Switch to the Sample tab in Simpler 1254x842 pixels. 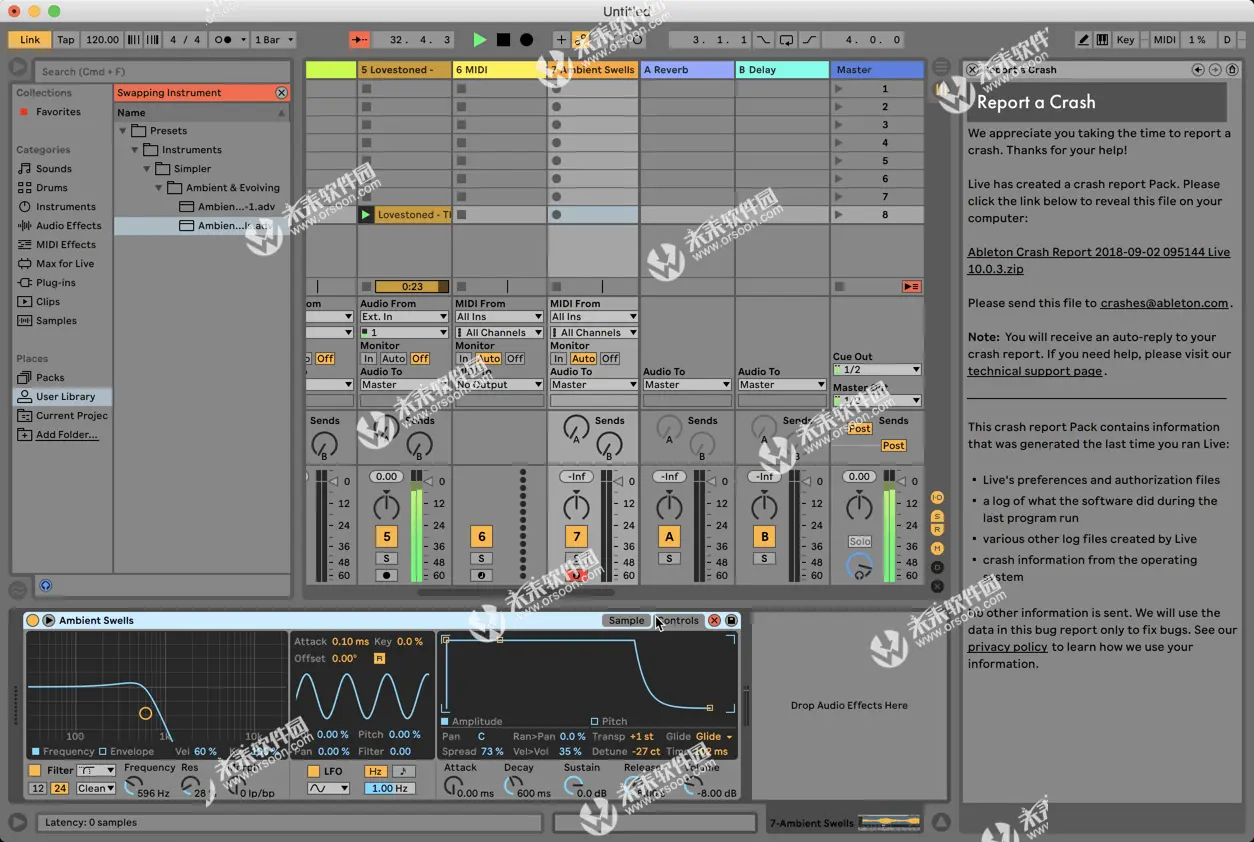[627, 620]
